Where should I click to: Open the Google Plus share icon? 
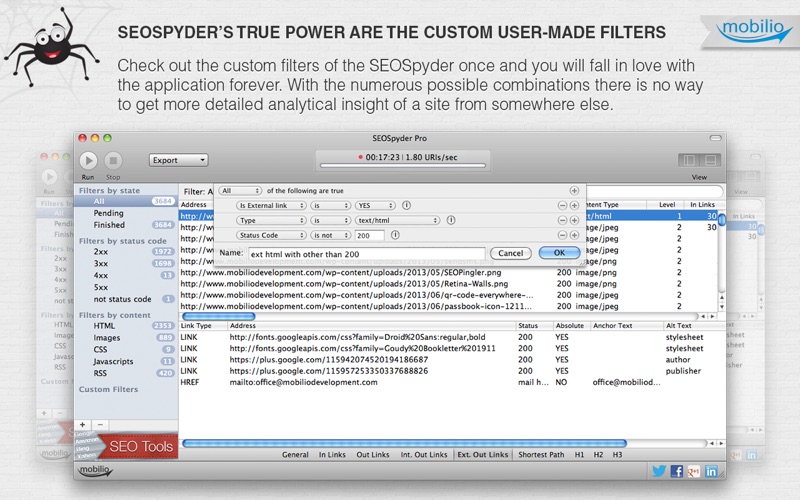click(x=693, y=471)
